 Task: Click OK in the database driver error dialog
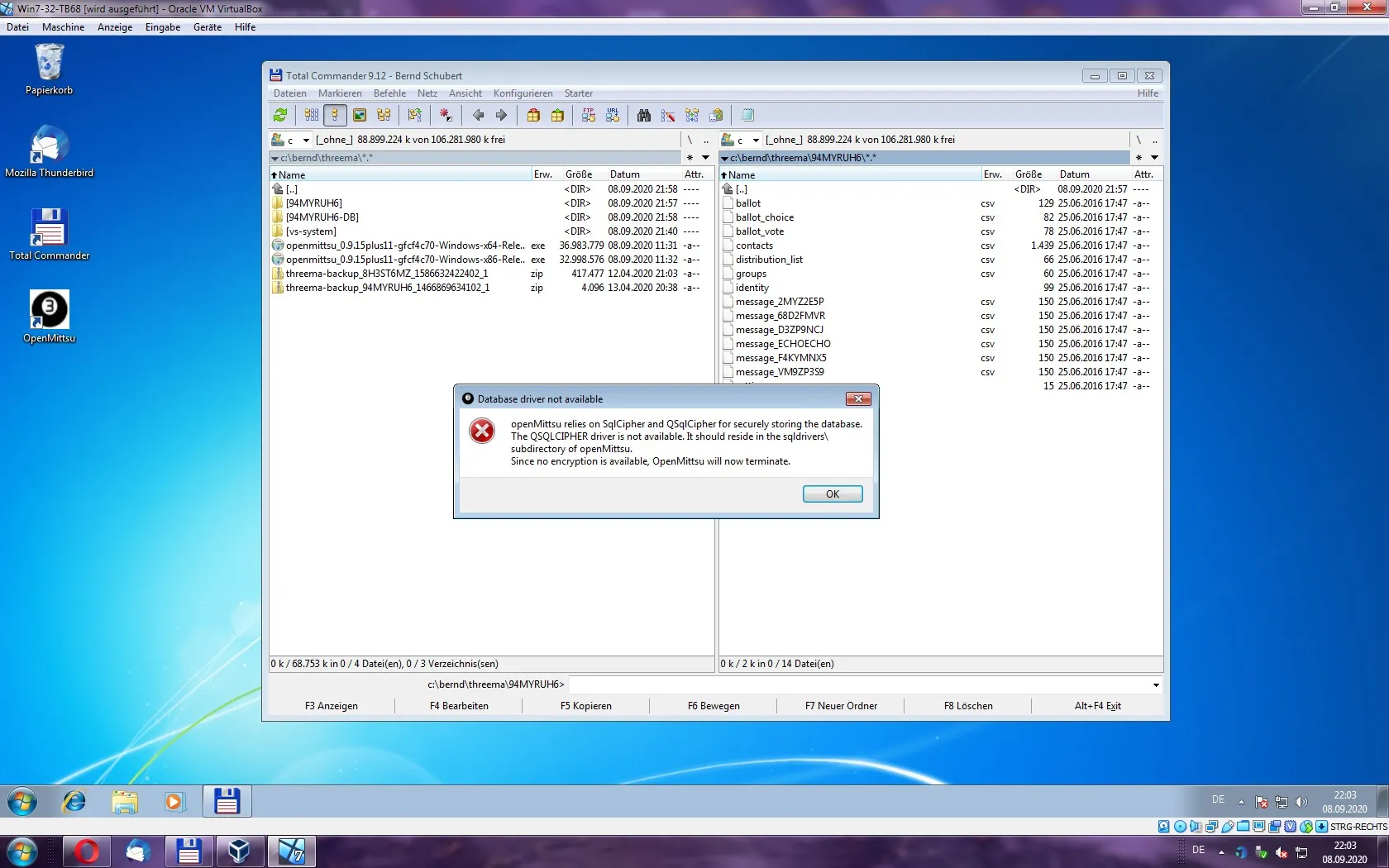[833, 494]
